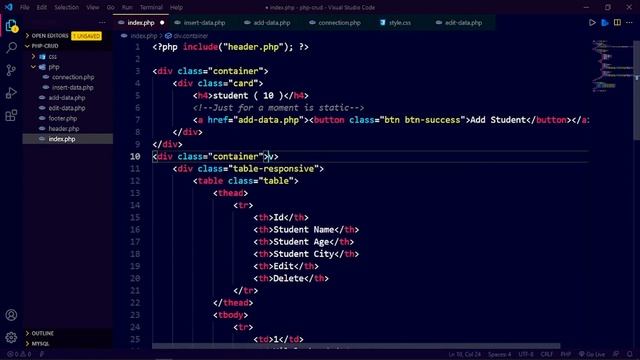Click the feedback icon in status bar

click(x=616, y=354)
